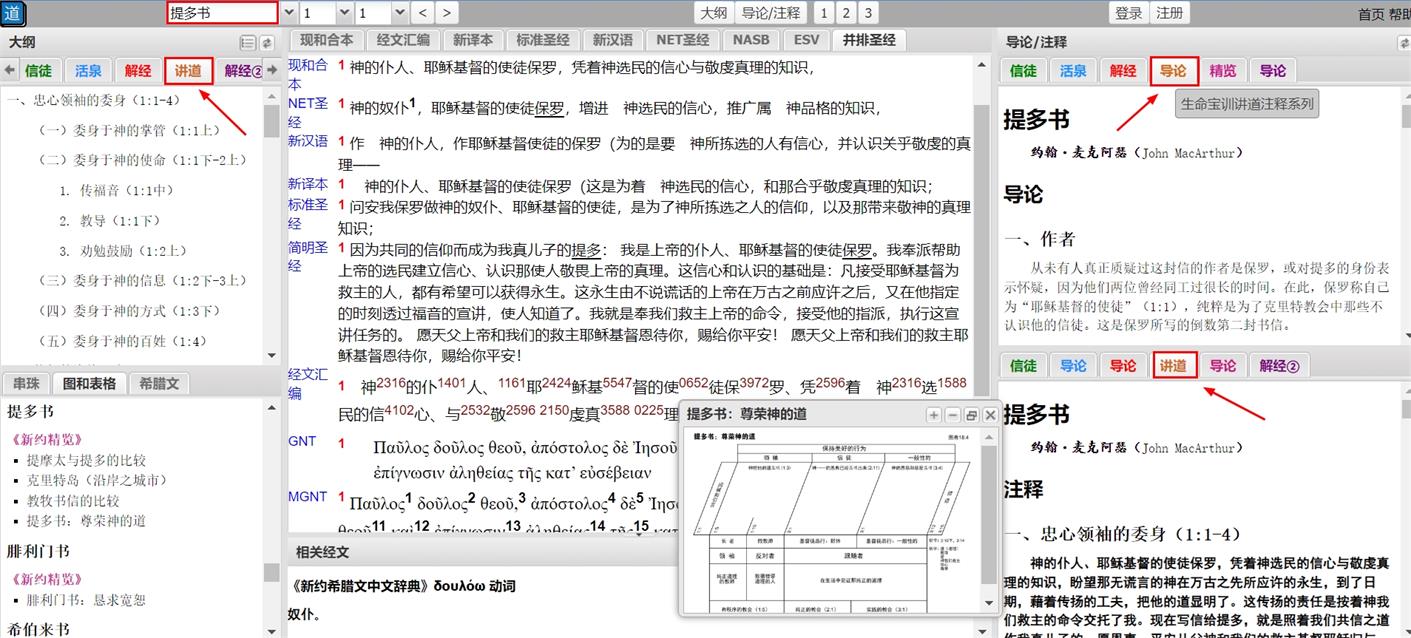
Task: Select the 希腊文 tab in lower left
Action: tap(159, 383)
